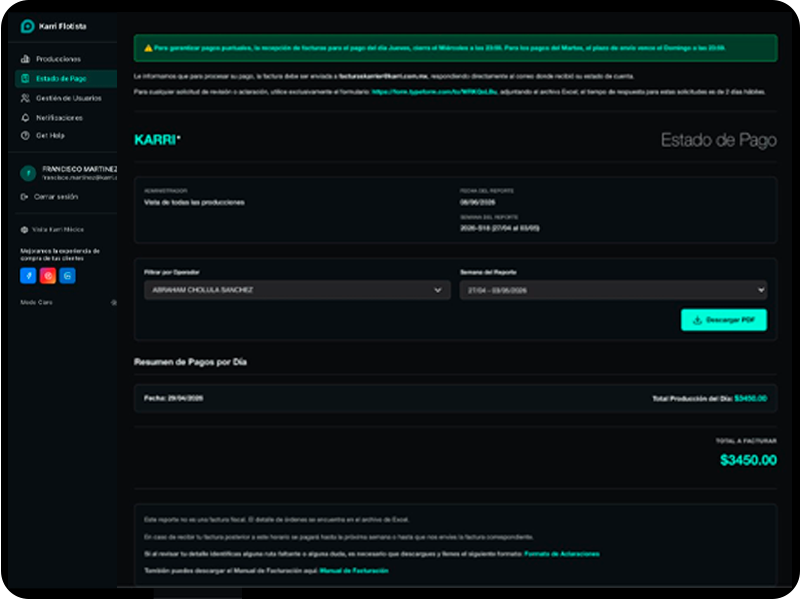Click the KARRI logo in report header
The height and width of the screenshot is (600, 800).
157,140
